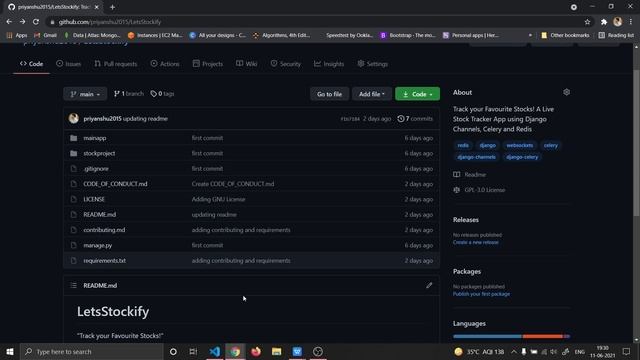Image resolution: width=640 pixels, height=360 pixels.
Task: Select the Code tab
Action: point(31,64)
